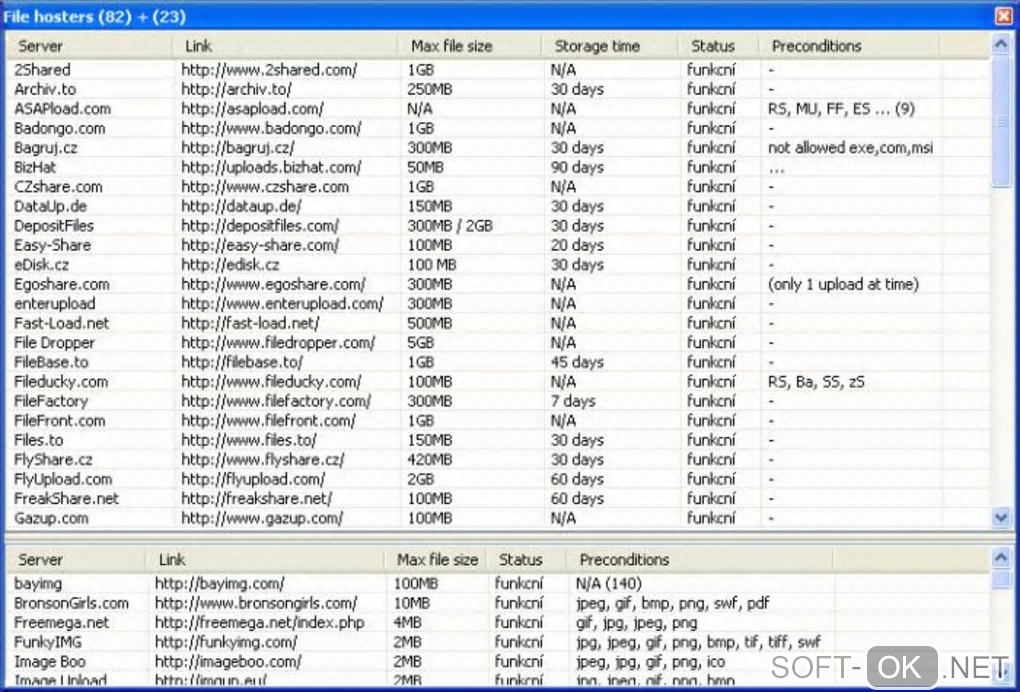Select the BizHat server row

pyautogui.click(x=499, y=167)
